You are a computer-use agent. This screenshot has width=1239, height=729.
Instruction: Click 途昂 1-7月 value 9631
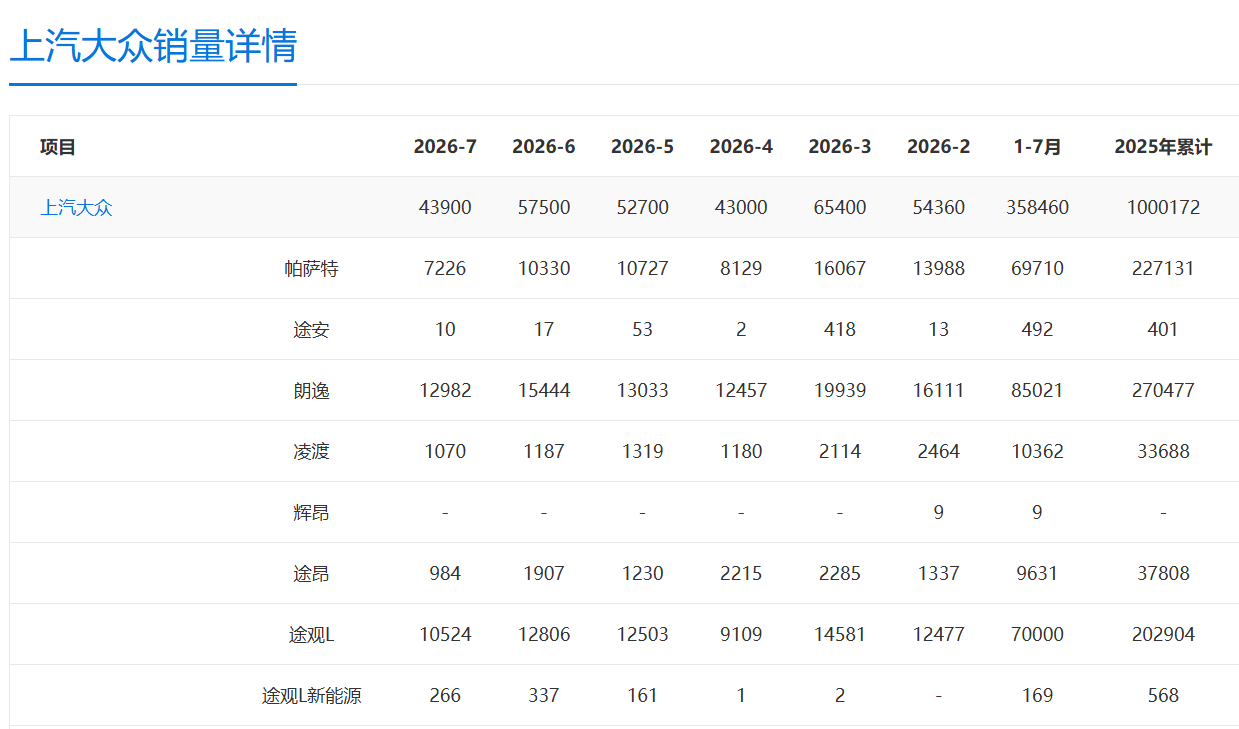[x=1037, y=574]
